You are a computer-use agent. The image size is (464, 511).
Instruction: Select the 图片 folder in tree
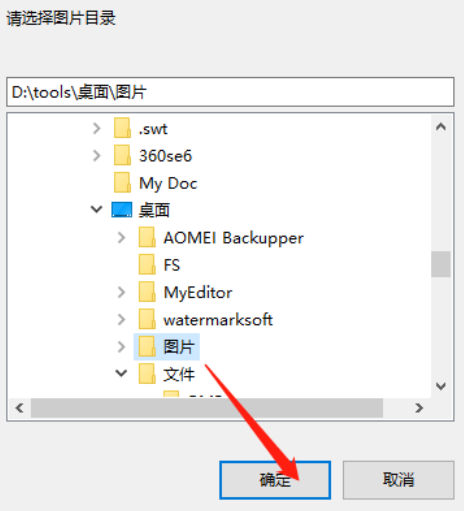pyautogui.click(x=167, y=347)
